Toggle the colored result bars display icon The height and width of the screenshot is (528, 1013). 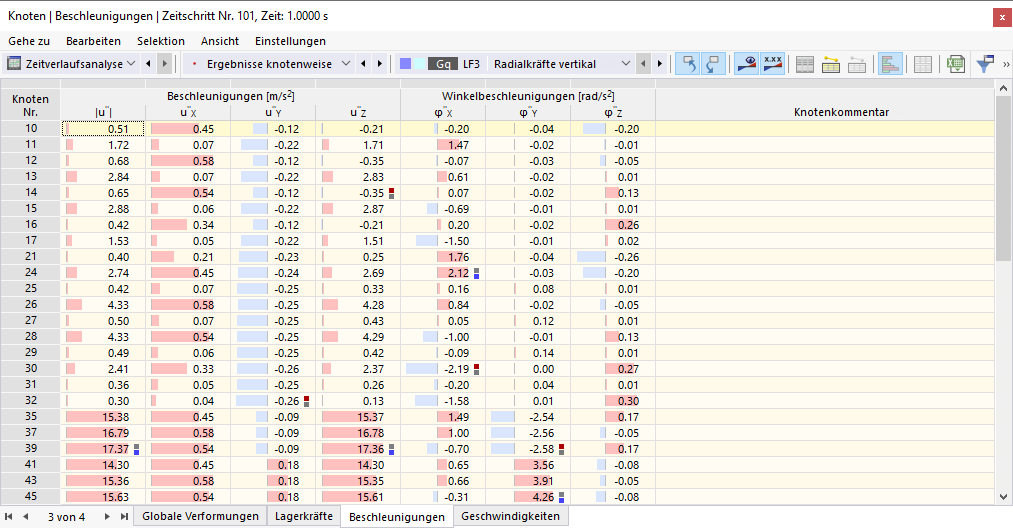click(x=890, y=64)
